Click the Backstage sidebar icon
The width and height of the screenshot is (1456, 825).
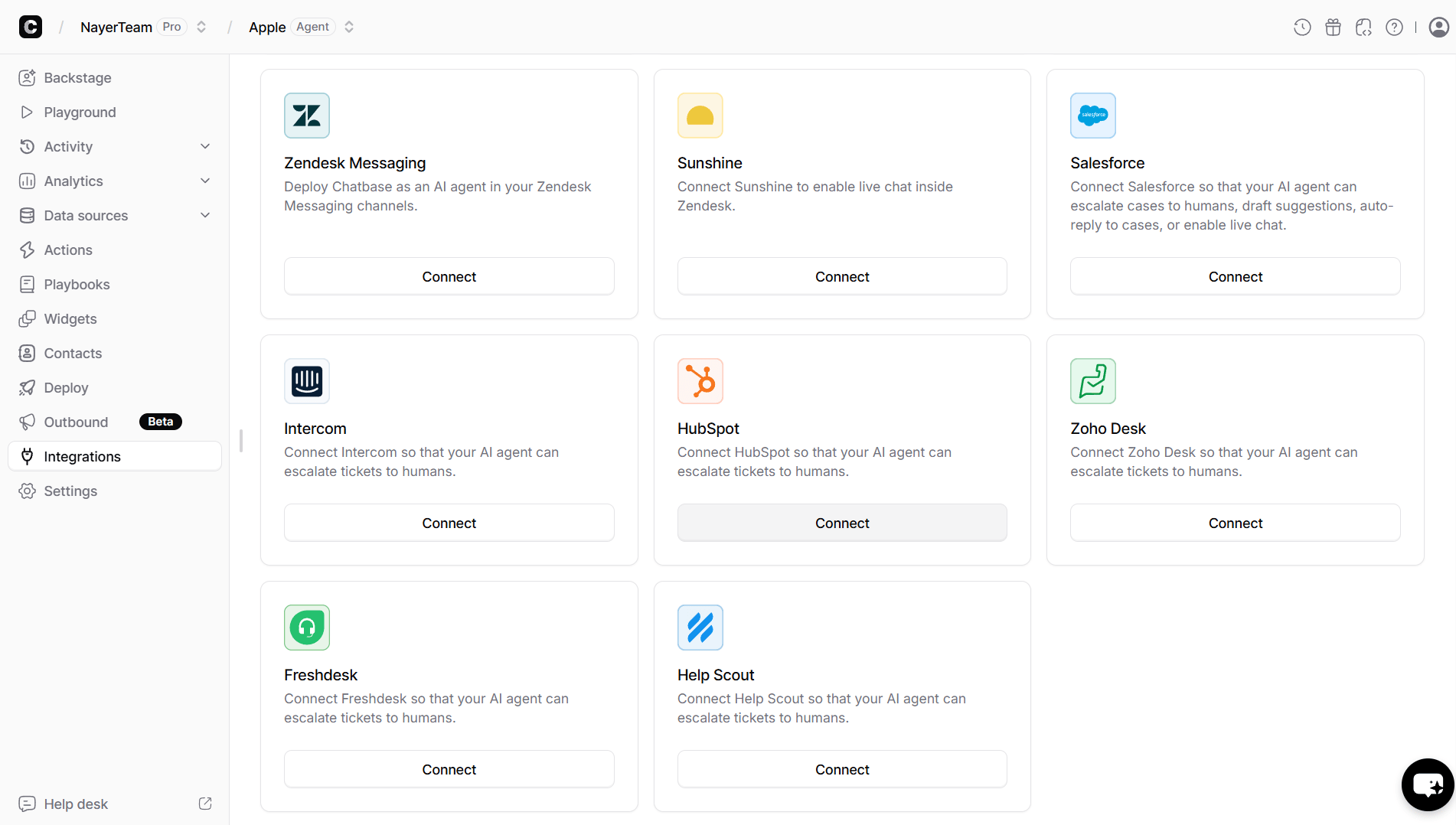tap(28, 77)
